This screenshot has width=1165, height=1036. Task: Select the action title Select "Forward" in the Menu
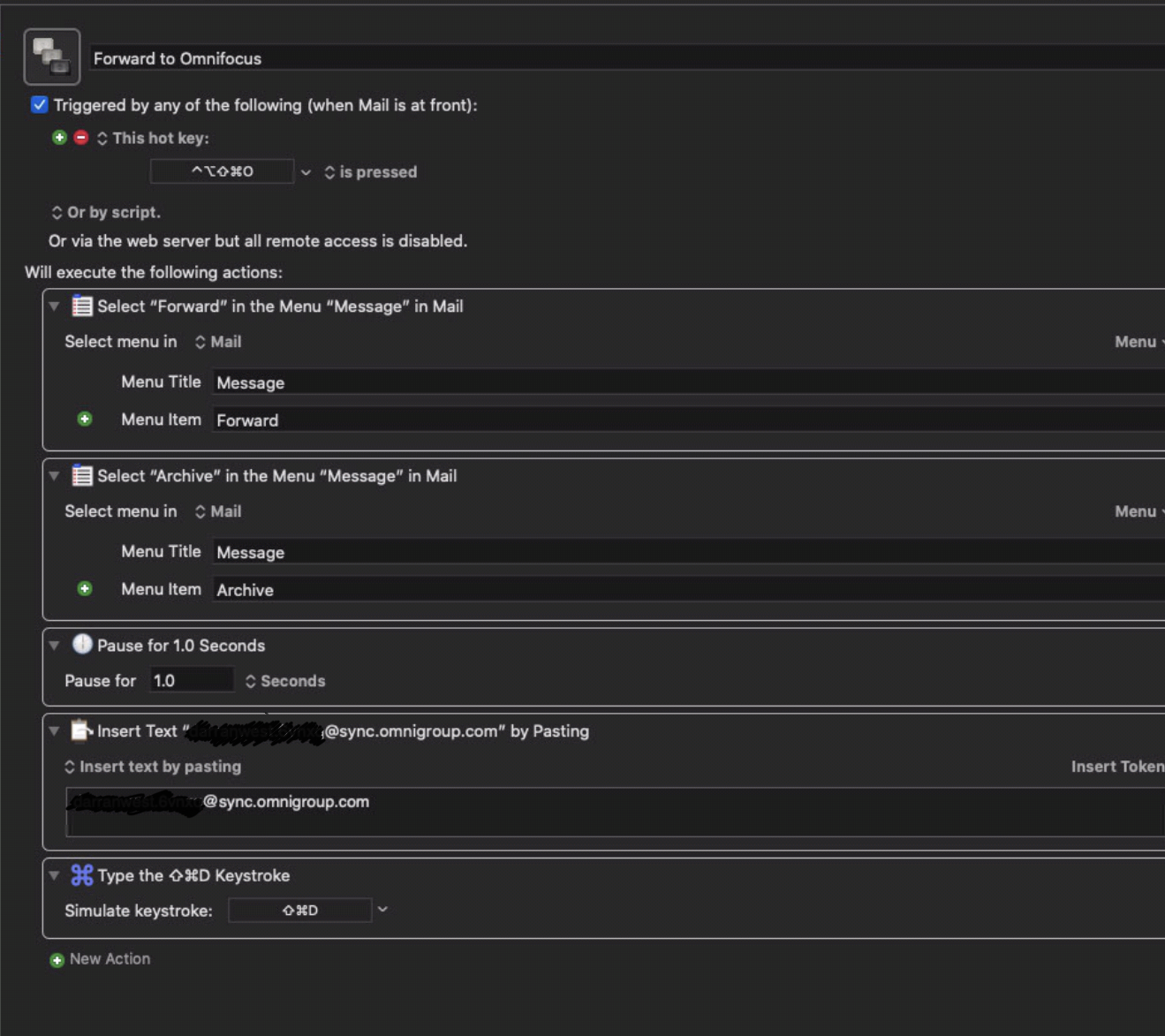pos(280,306)
